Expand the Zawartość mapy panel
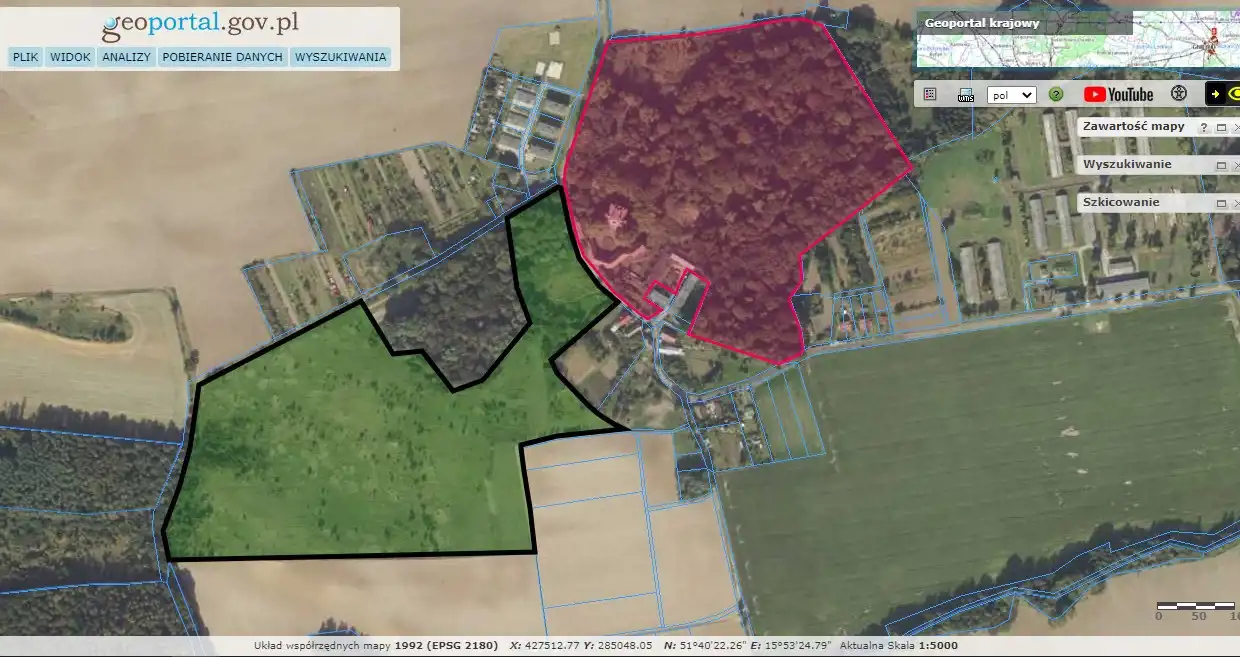The width and height of the screenshot is (1240, 657). coord(1221,128)
